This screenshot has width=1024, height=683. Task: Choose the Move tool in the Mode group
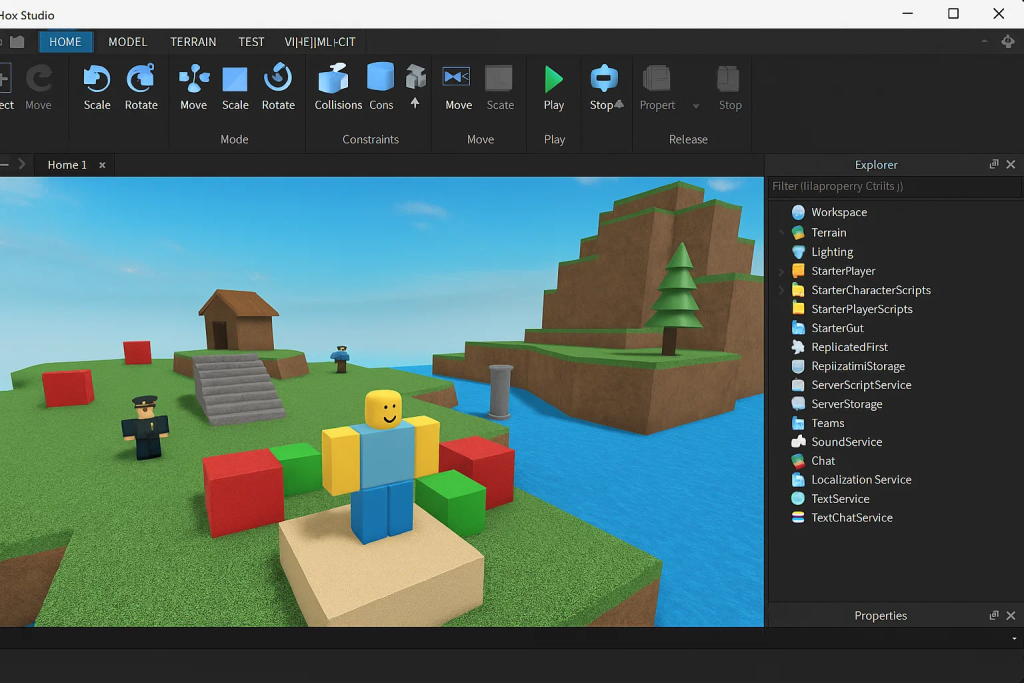coord(193,87)
